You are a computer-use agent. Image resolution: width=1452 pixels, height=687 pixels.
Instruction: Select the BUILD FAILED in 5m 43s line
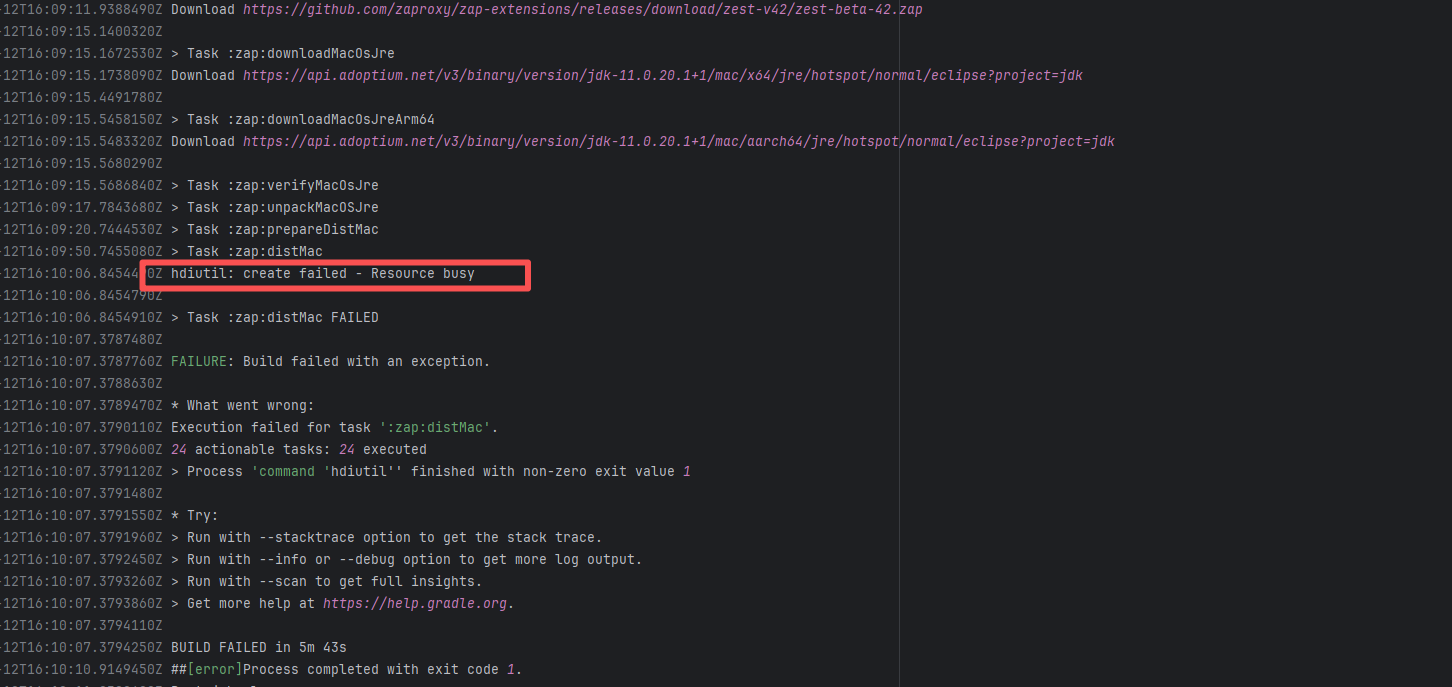tap(258, 647)
